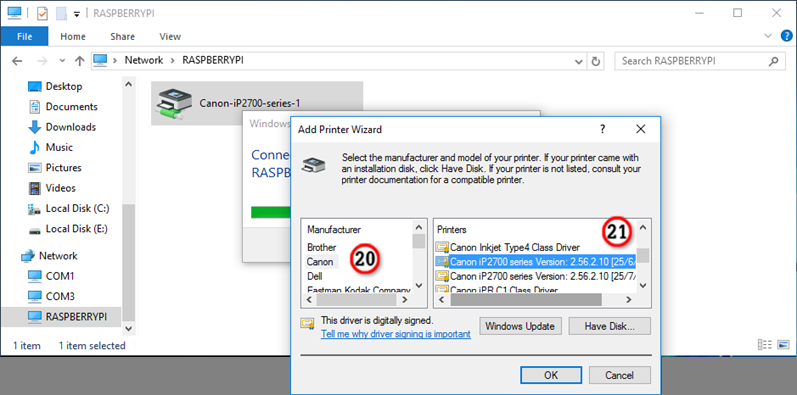Open the View ribbon tab

[170, 36]
